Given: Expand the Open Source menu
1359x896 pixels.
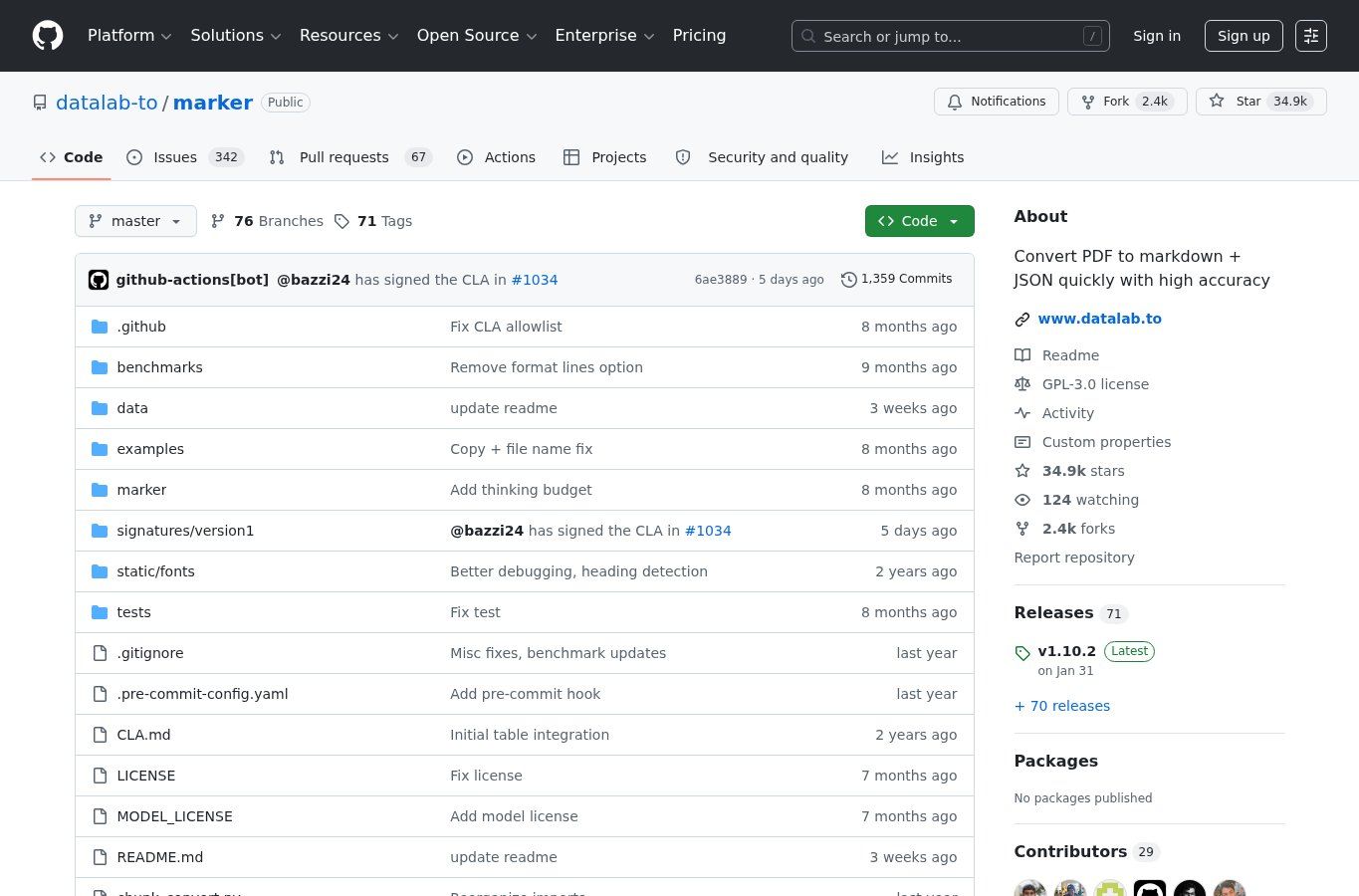Looking at the screenshot, I should tap(477, 36).
